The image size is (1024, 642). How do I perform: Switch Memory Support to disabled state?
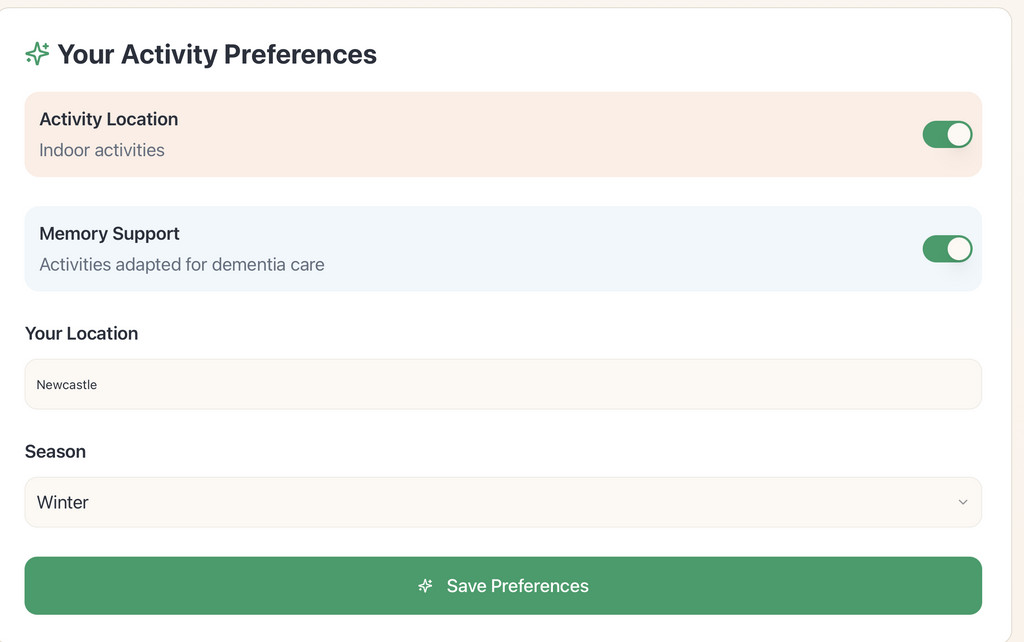(947, 248)
